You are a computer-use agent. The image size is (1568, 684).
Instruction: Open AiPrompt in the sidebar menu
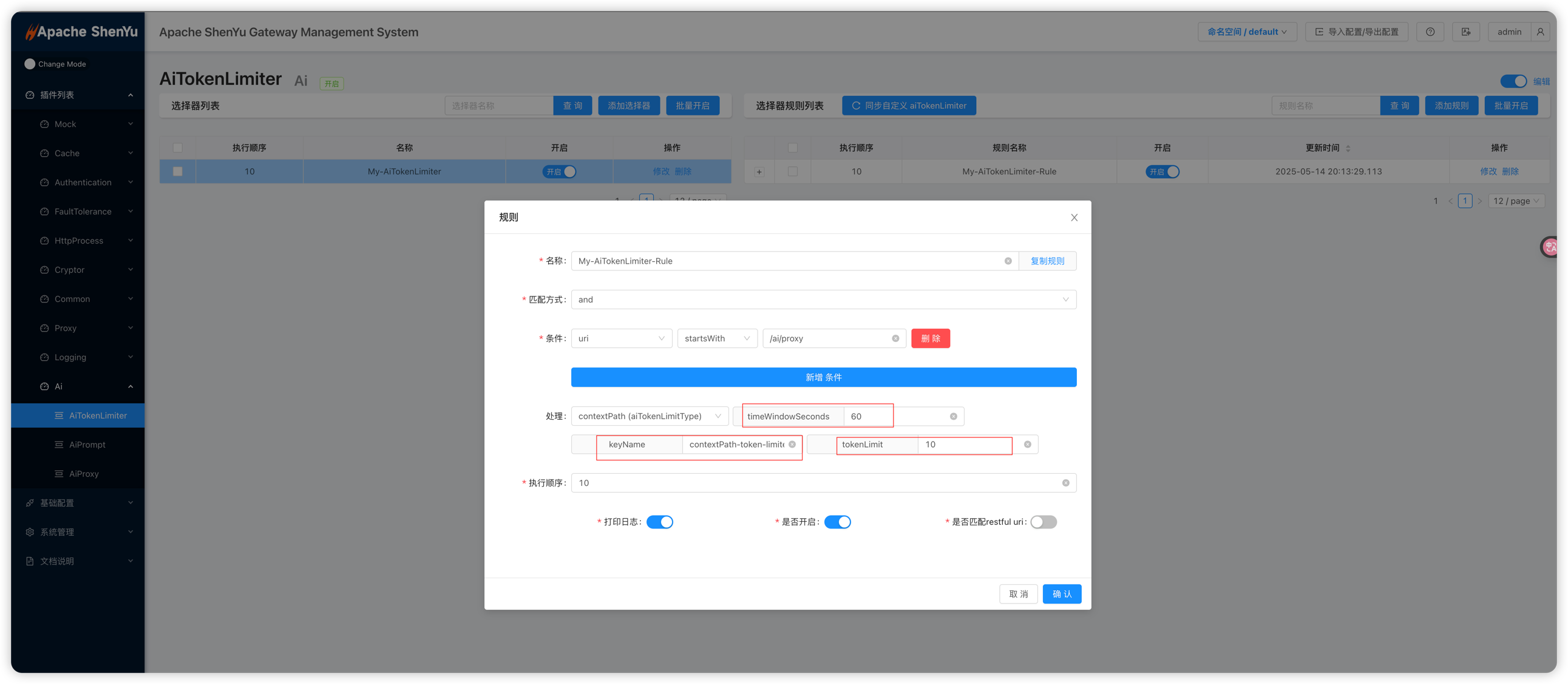coord(87,445)
